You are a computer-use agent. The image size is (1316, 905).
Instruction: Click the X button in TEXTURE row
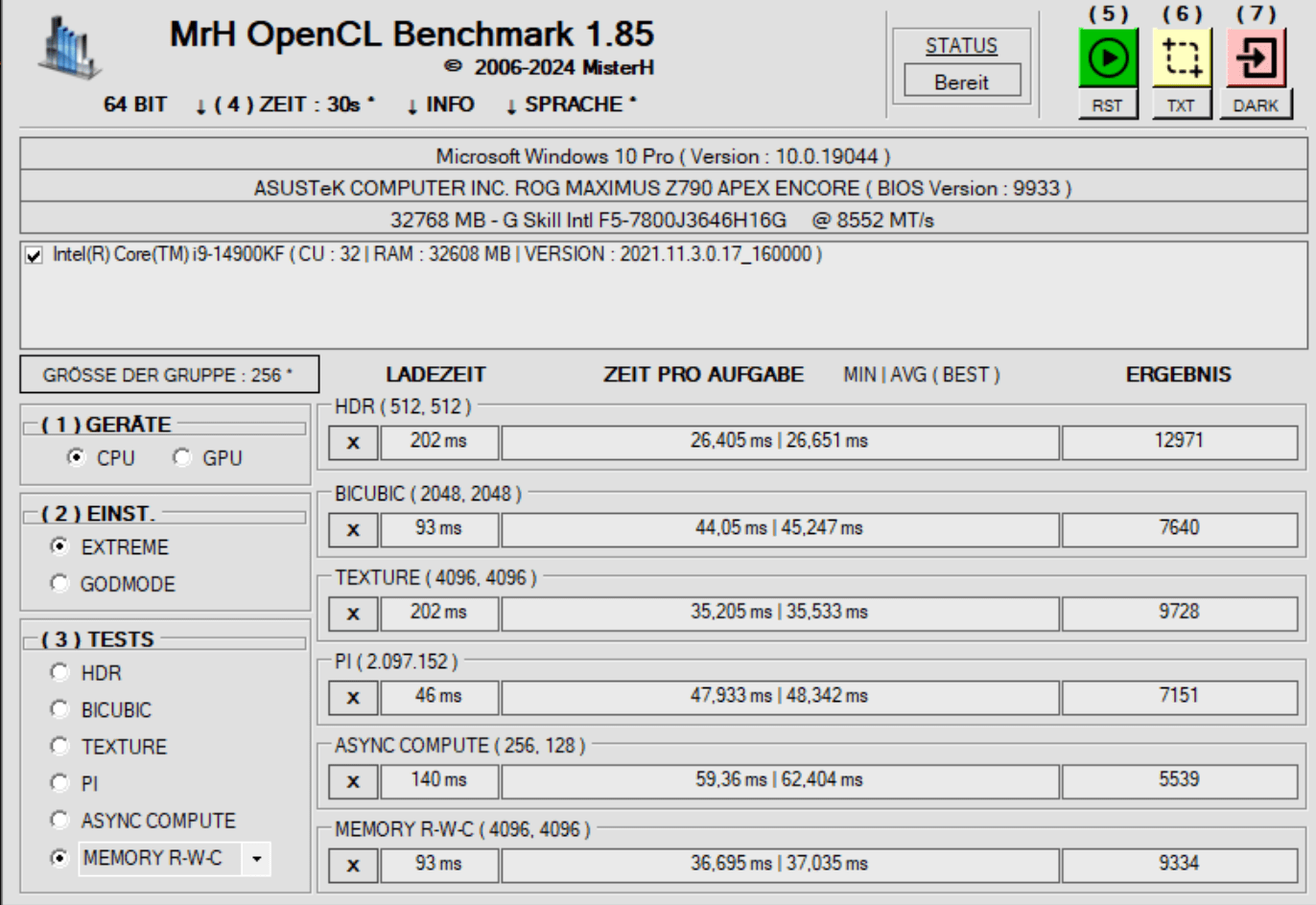point(353,614)
